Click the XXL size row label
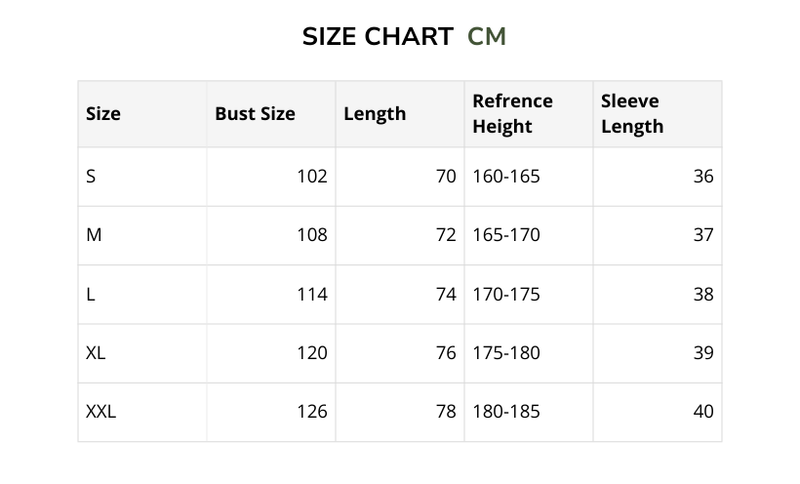The height and width of the screenshot is (484, 800). click(x=101, y=411)
